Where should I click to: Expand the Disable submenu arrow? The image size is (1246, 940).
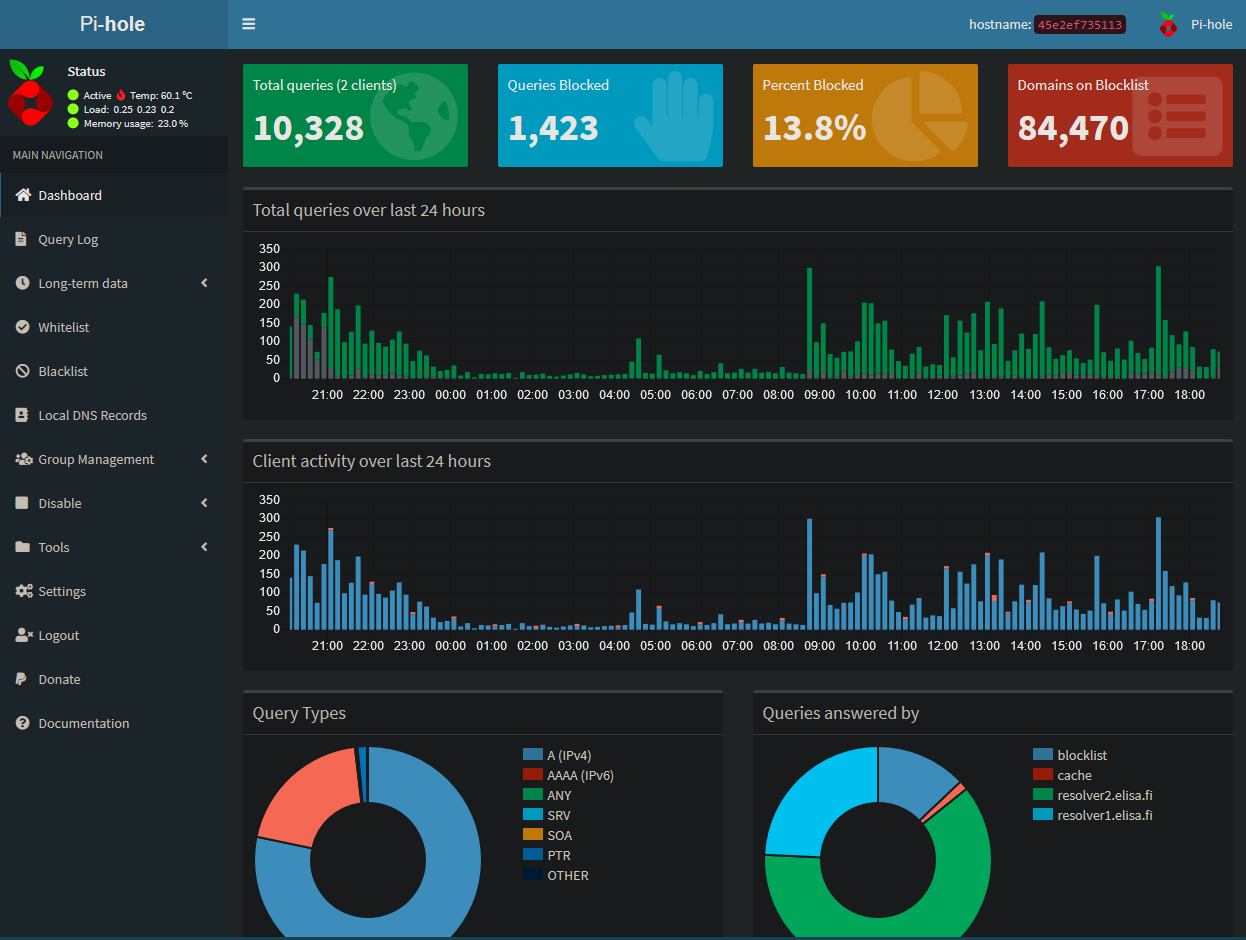[x=204, y=503]
